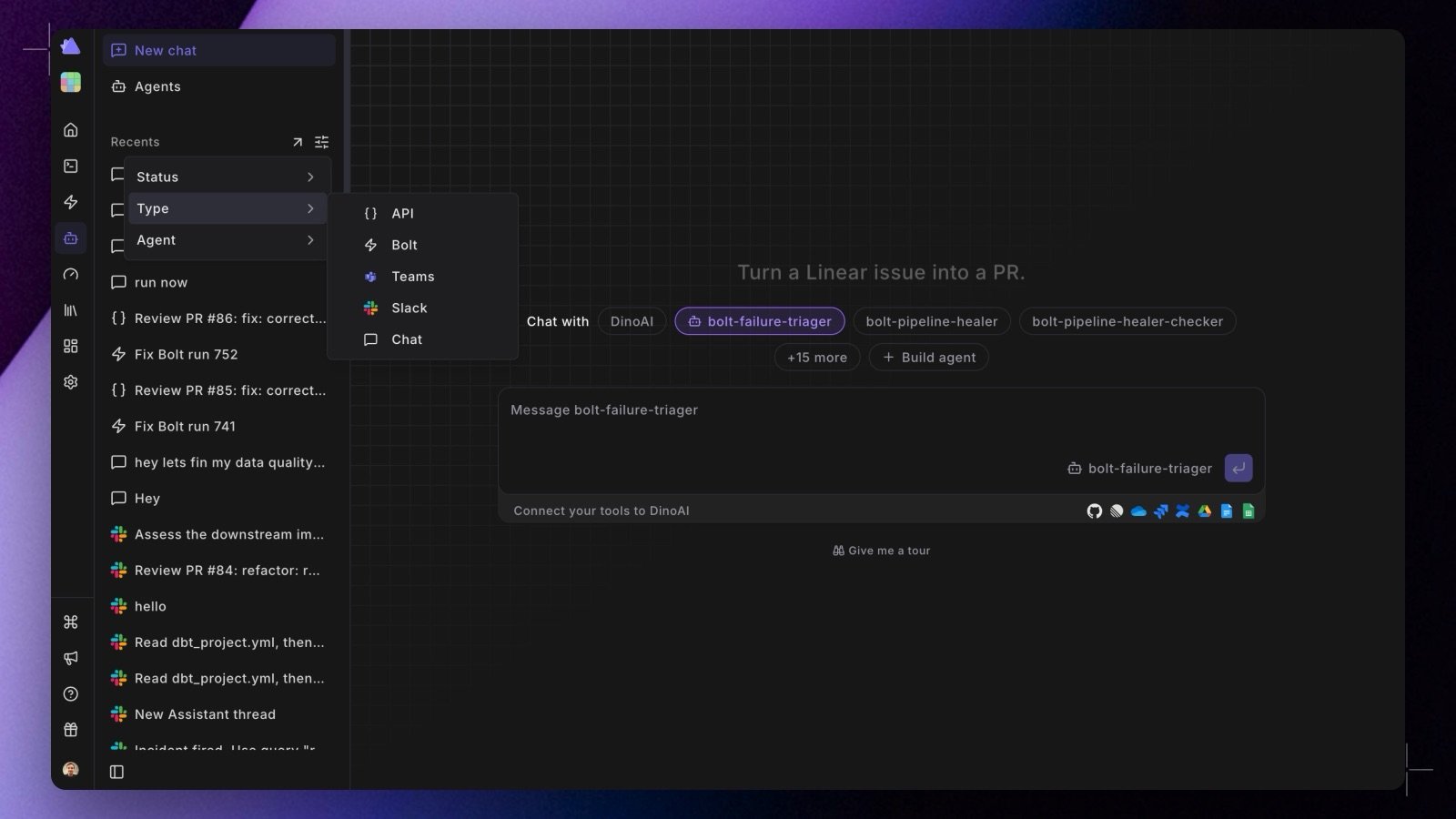
Task: Filter by Bolt type
Action: coord(423,245)
